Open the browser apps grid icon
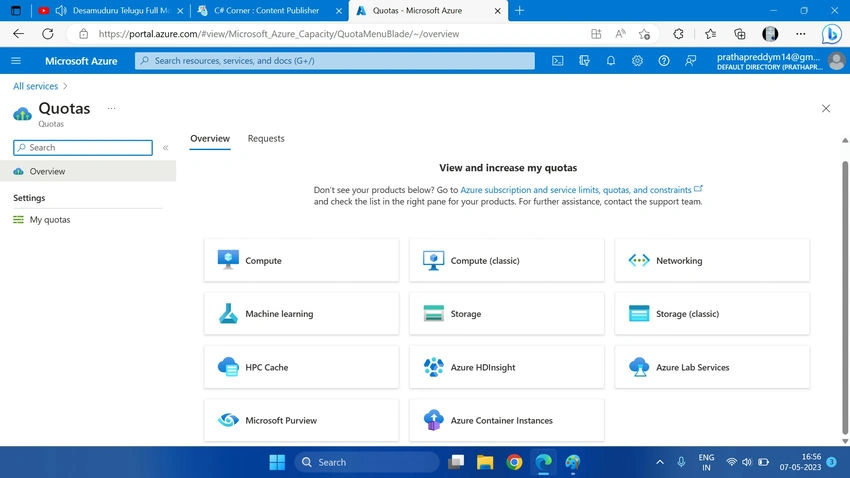 pos(596,34)
